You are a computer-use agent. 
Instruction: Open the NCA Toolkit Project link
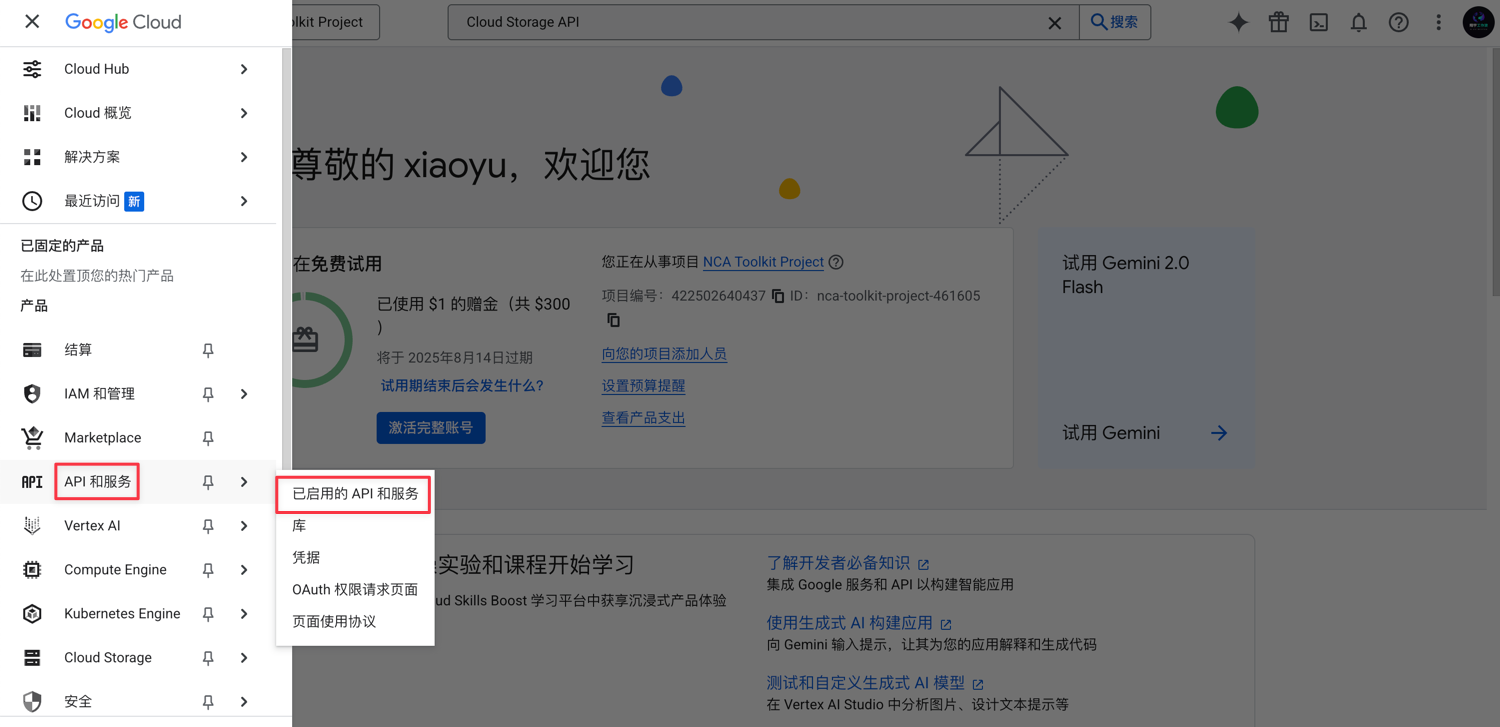[763, 262]
